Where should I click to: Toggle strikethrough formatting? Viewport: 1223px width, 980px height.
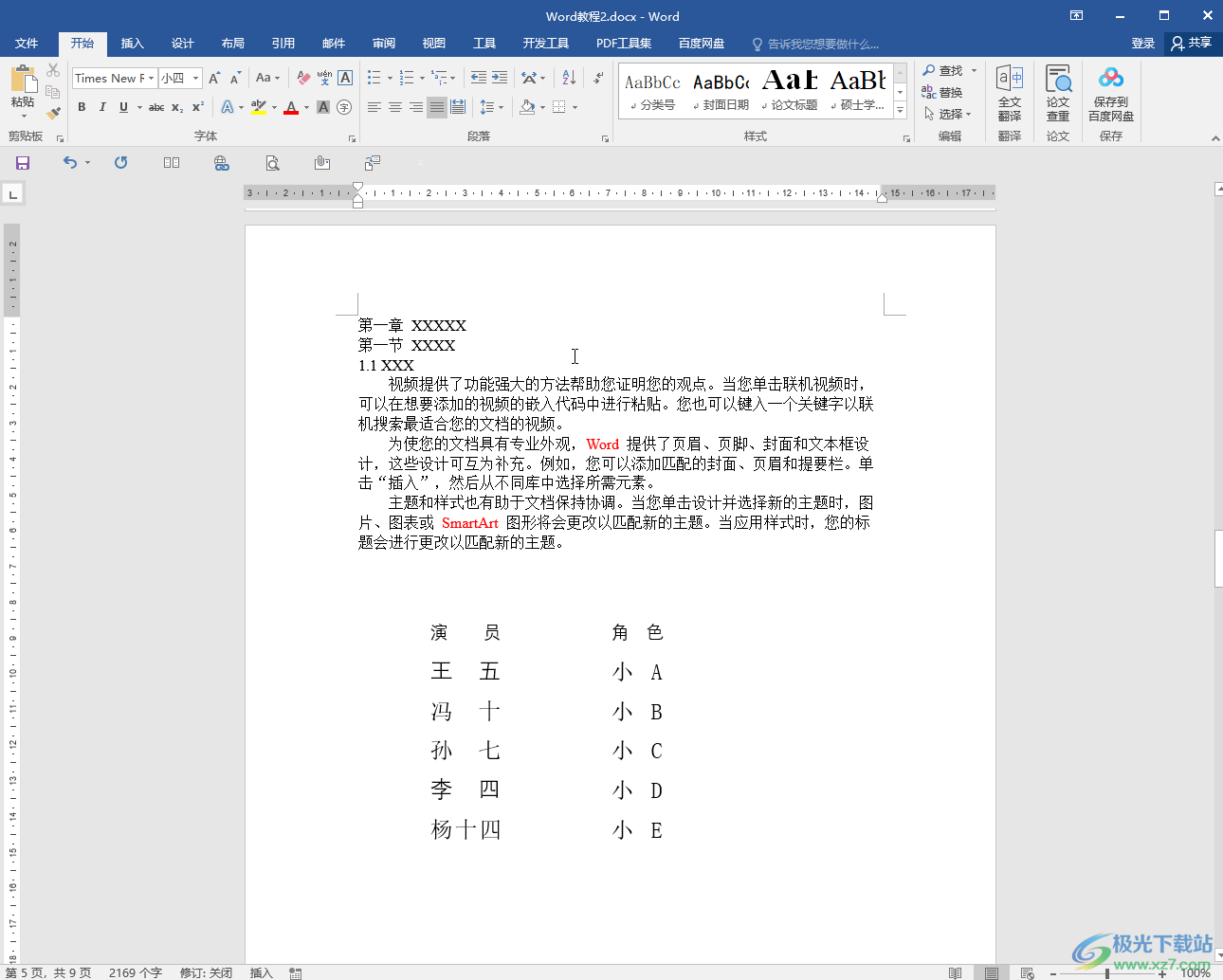point(156,107)
